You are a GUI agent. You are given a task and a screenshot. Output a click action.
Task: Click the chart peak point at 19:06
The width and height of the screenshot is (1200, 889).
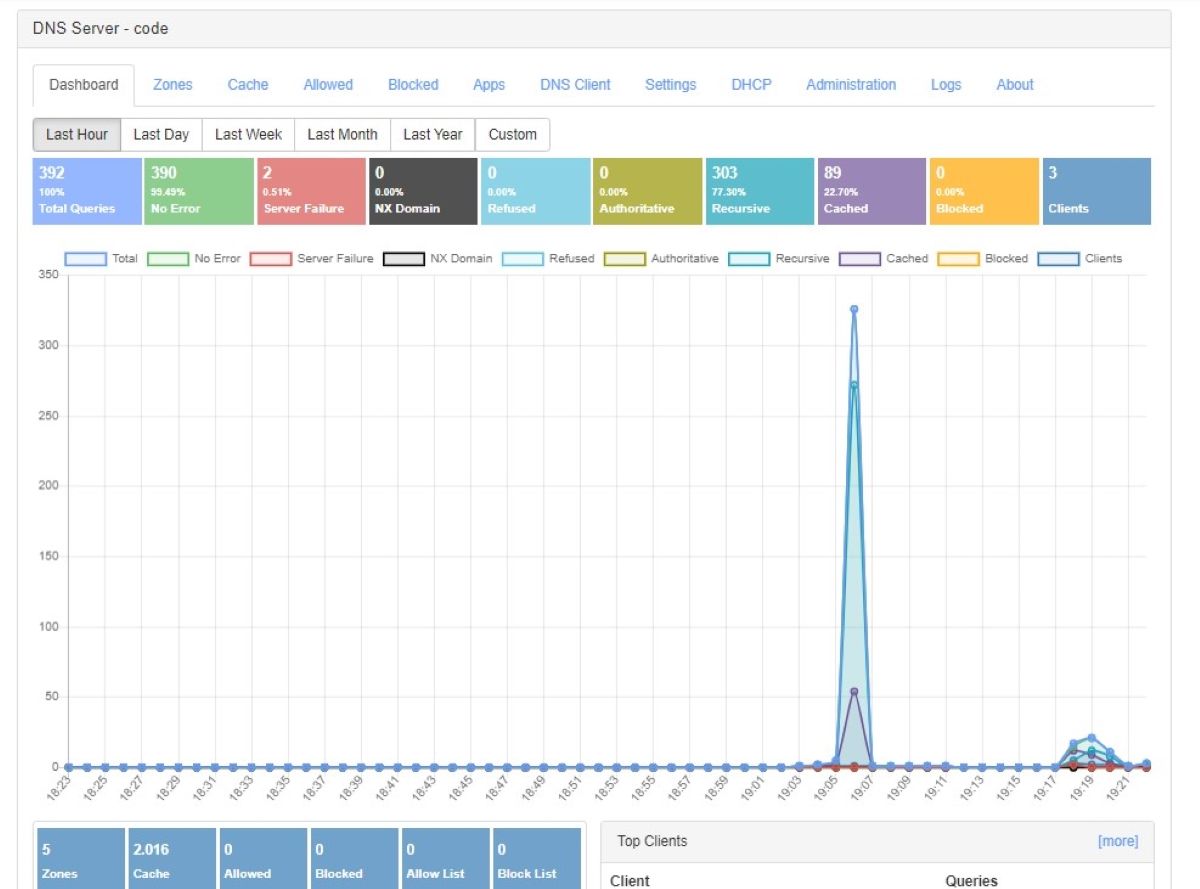click(x=854, y=309)
